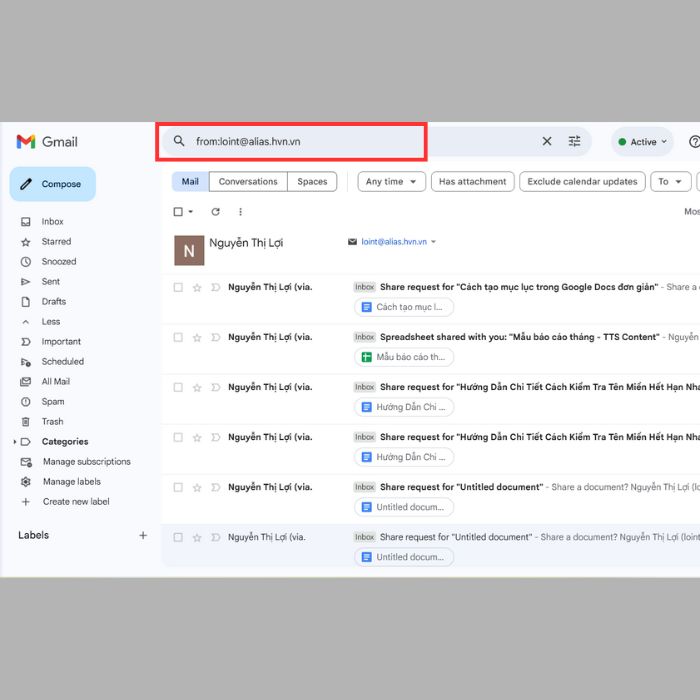
Task: Open Manage subscriptions
Action: coord(87,462)
